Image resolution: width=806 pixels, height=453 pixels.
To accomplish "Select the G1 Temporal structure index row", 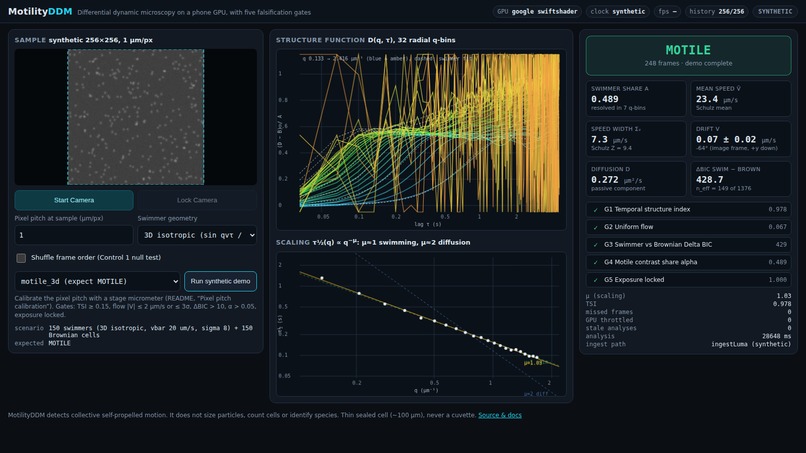I will click(688, 209).
